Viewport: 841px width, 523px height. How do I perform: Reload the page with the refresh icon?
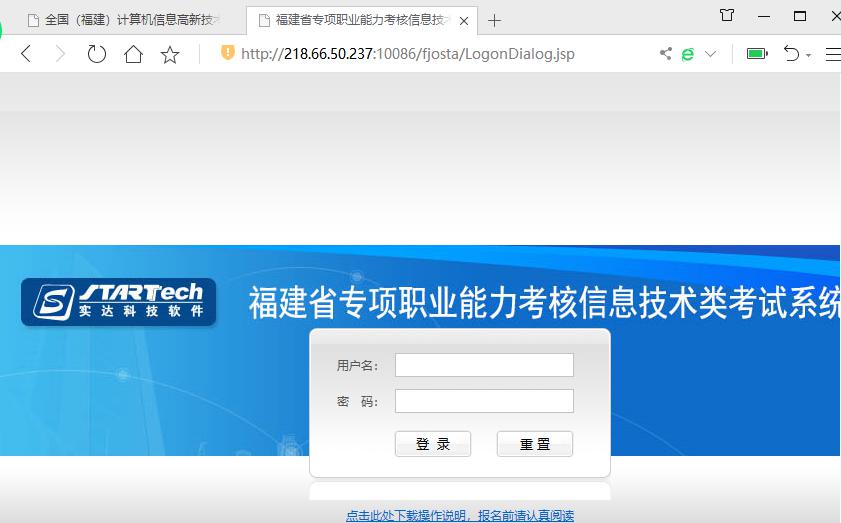(x=97, y=54)
